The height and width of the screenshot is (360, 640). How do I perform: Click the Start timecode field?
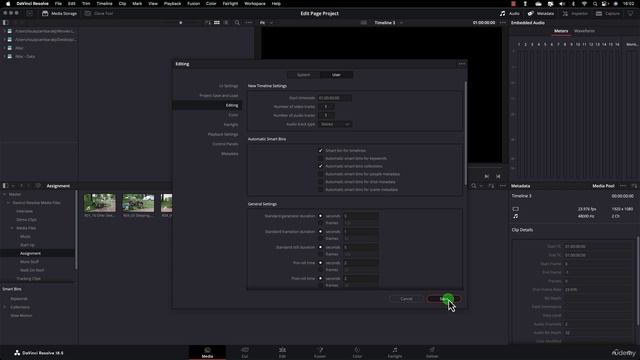[334, 98]
